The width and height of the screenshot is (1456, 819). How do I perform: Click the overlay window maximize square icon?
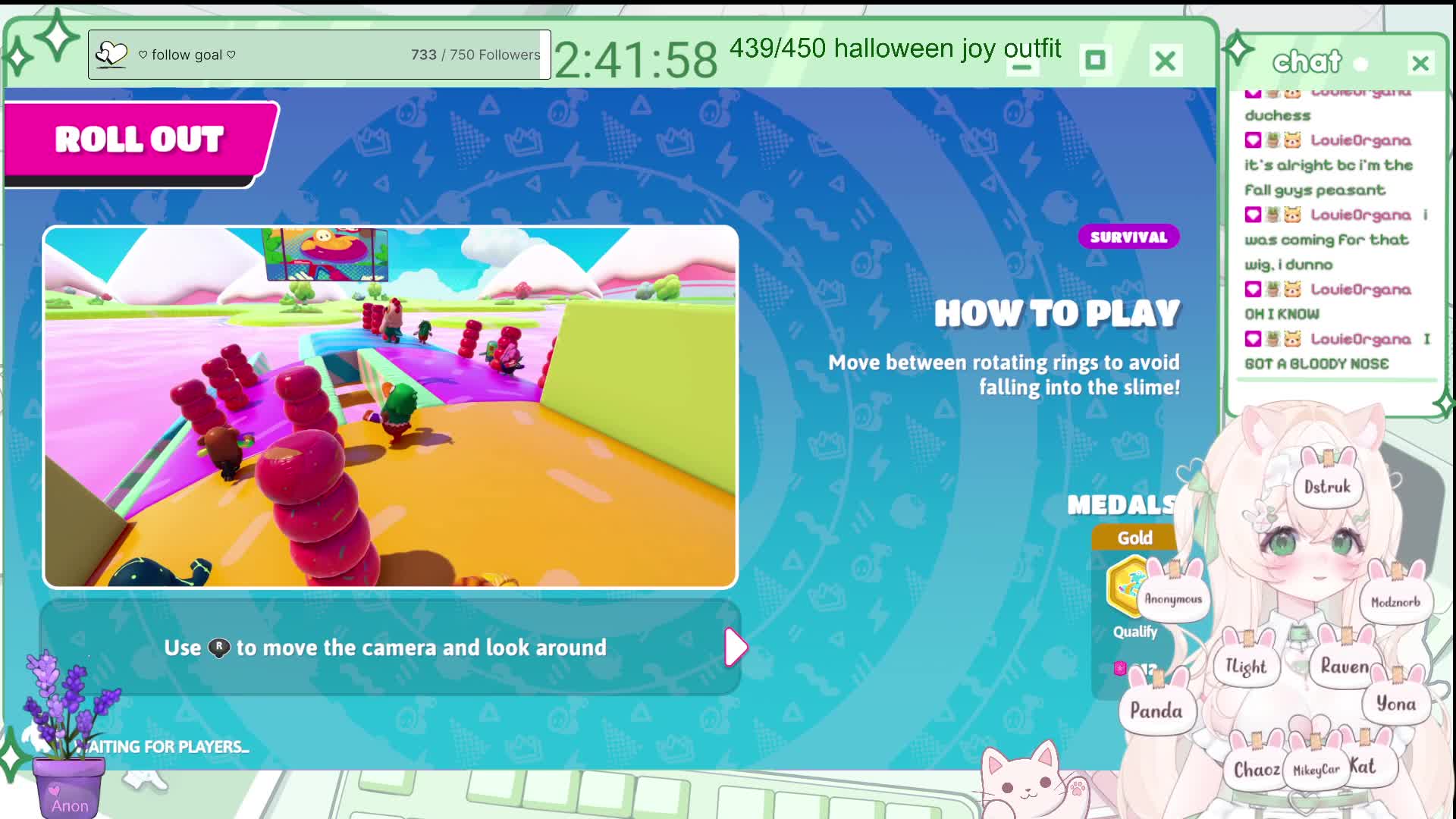[1094, 60]
